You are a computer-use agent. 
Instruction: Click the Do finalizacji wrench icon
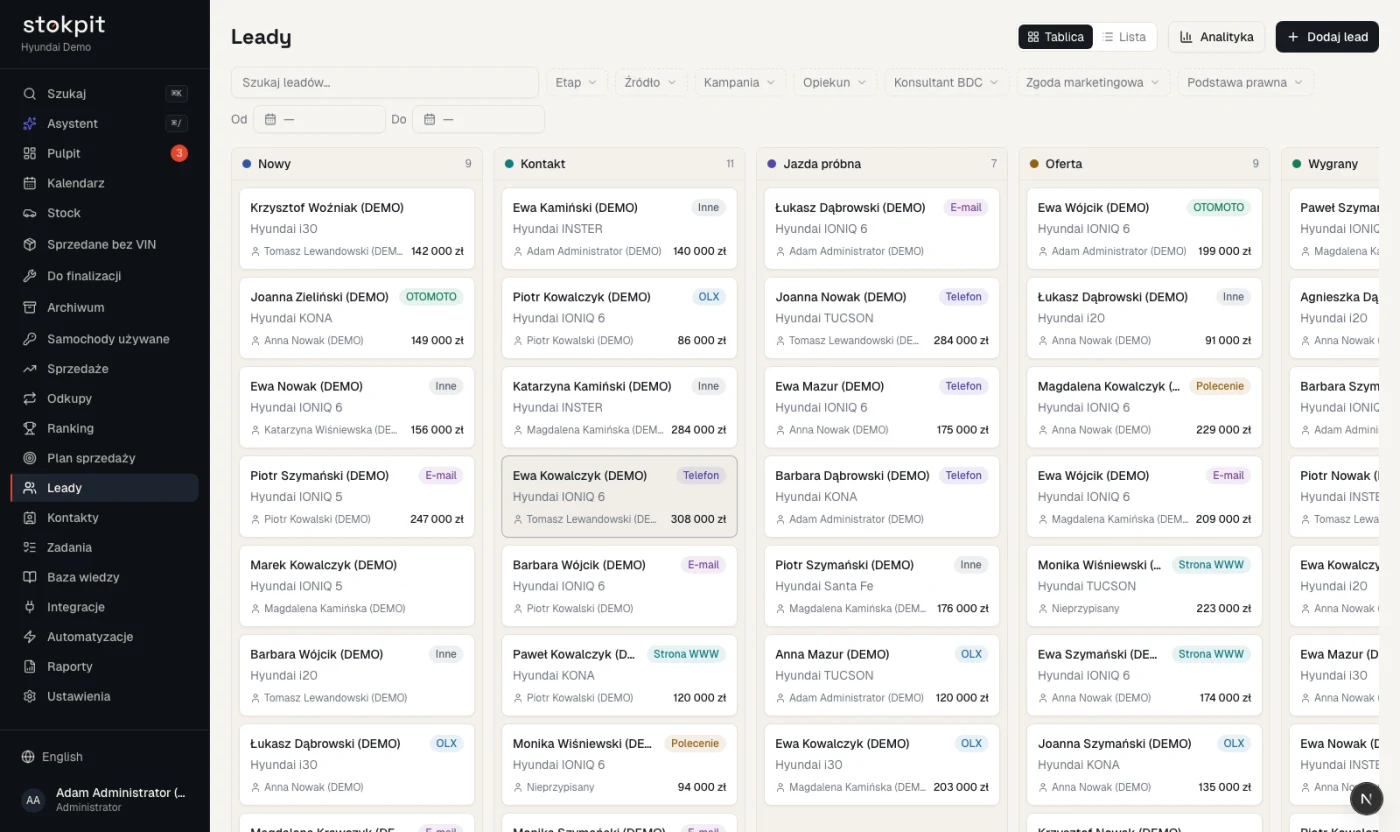click(29, 276)
